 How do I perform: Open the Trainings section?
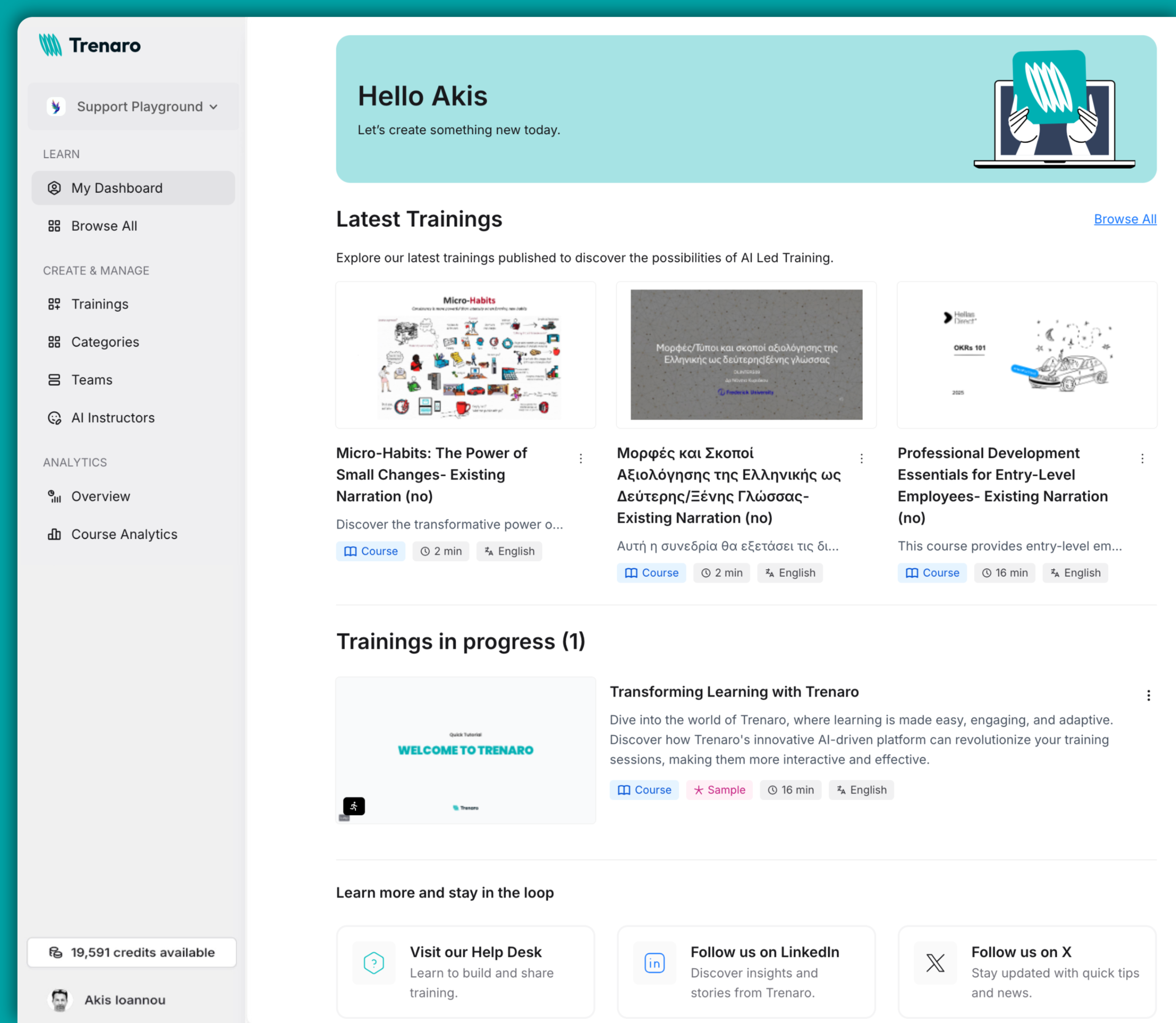click(100, 304)
